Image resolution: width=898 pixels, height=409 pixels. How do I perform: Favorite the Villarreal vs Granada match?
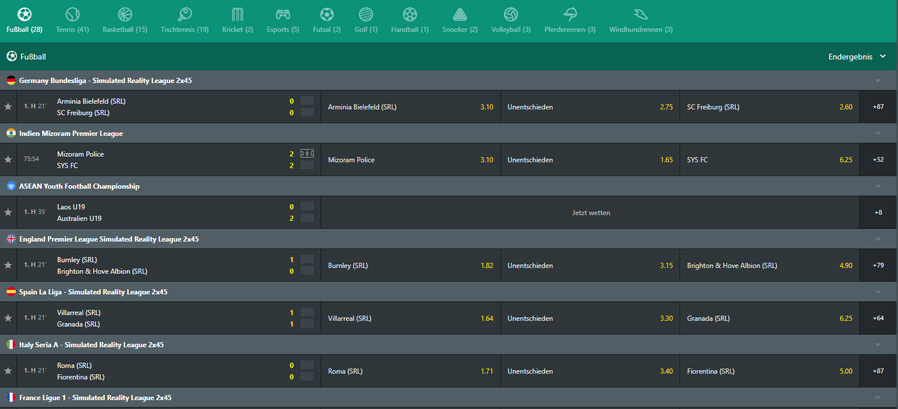click(x=8, y=318)
